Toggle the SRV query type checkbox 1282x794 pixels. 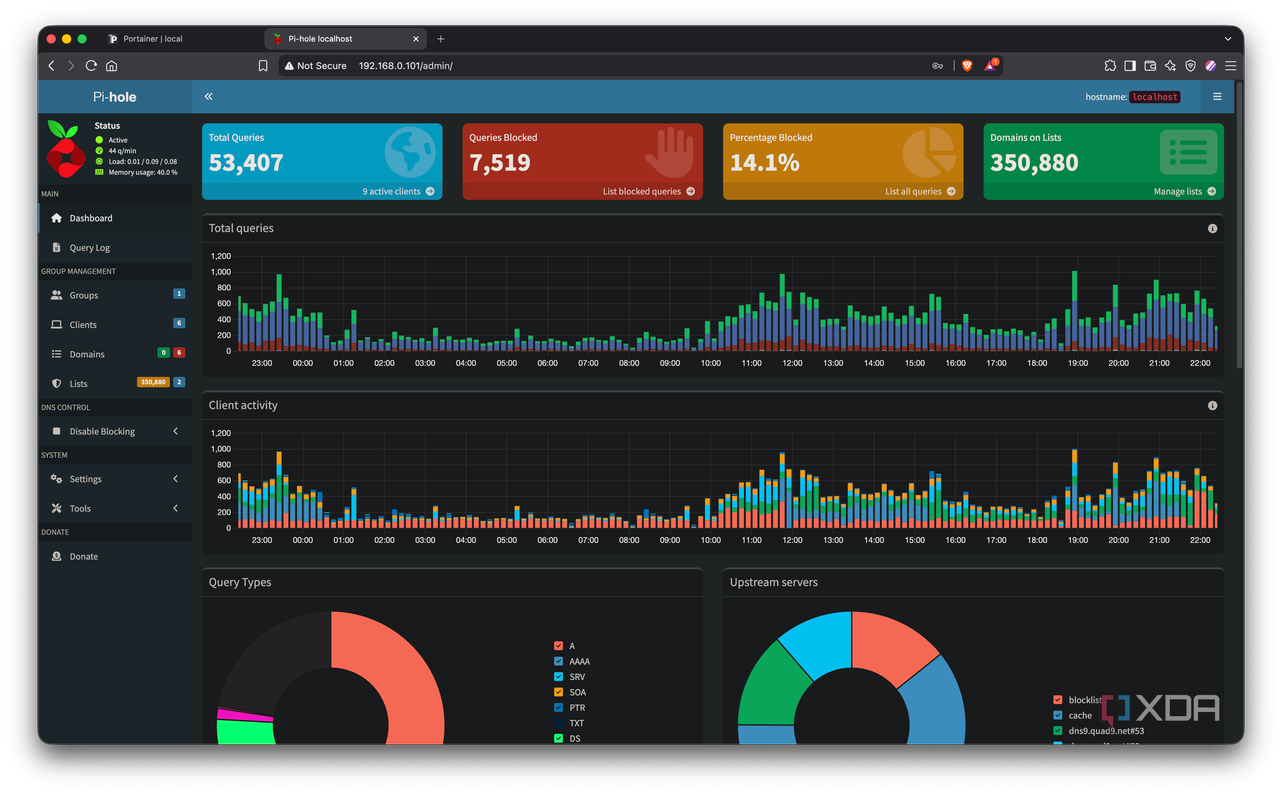(558, 677)
